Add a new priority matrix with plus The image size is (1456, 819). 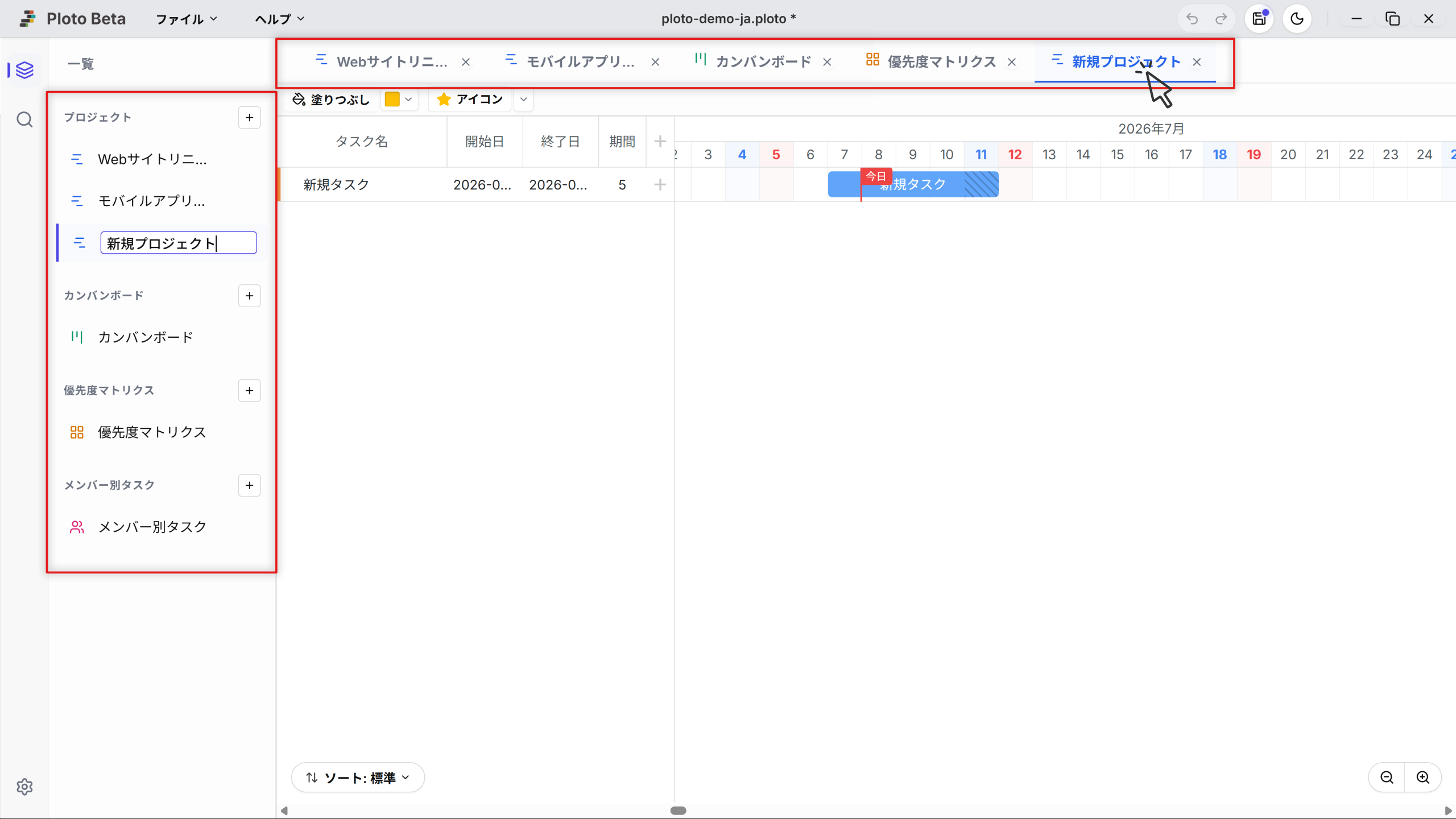click(249, 391)
